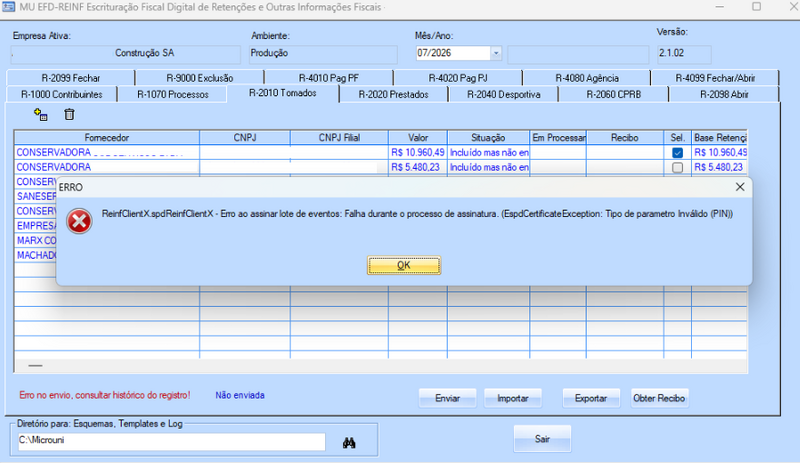Click the C:\Microuni directory field
The width and height of the screenshot is (800, 463).
point(171,441)
